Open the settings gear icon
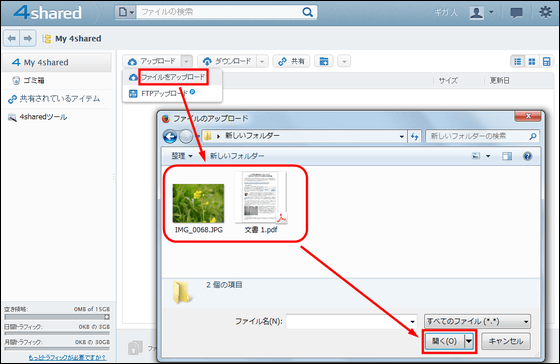Viewport: 560px width, 364px height. [x=545, y=13]
